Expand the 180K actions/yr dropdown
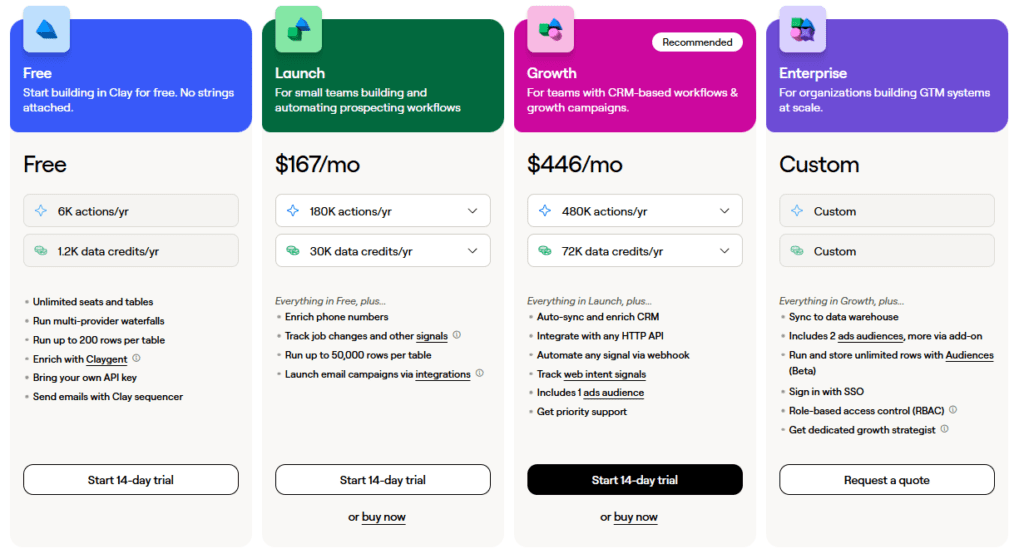The height and width of the screenshot is (554, 1024). point(472,211)
